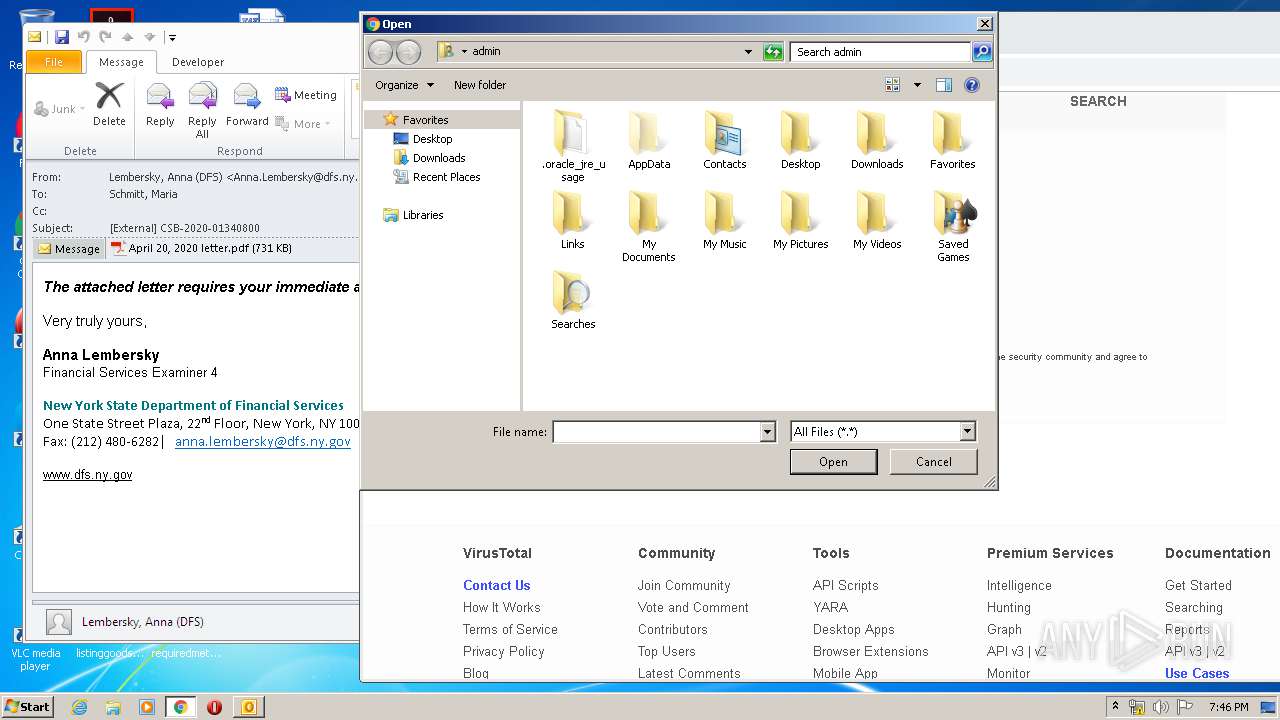Screen dimensions: 1280x720
Task: Select the Downloads folder in file list
Action: (x=877, y=140)
